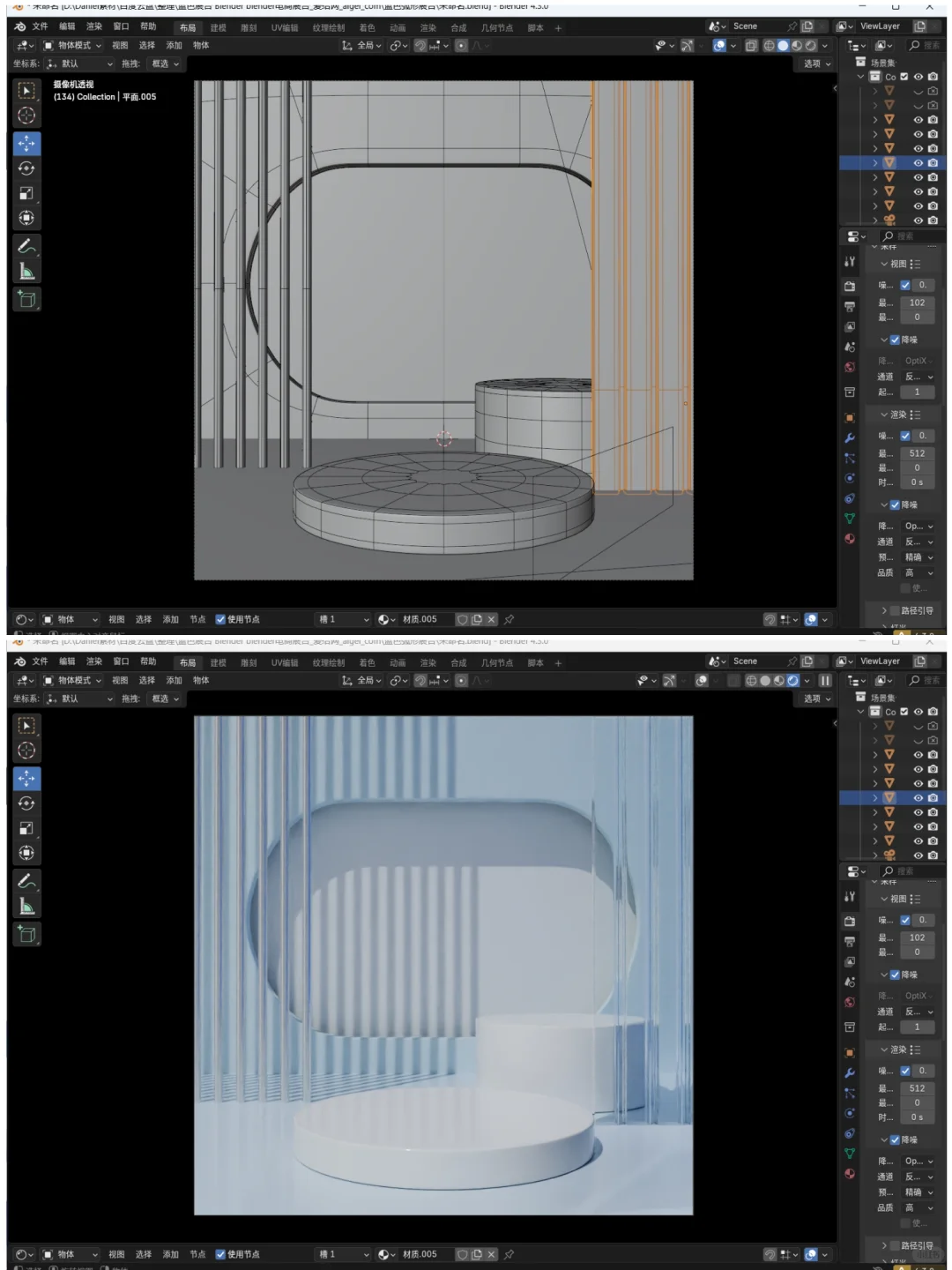Uncheck 使用节点 in top window node editor

(x=220, y=619)
